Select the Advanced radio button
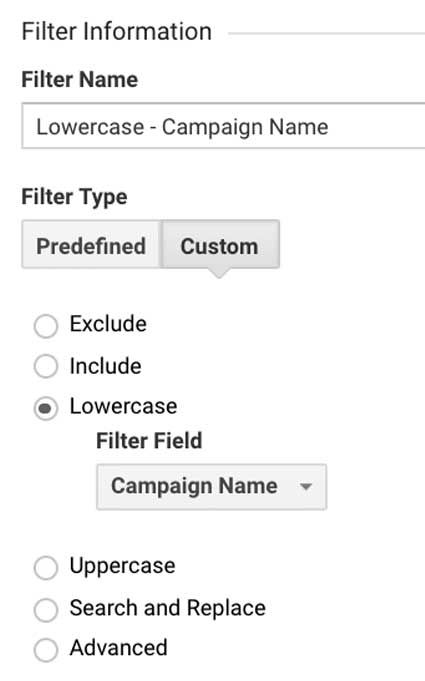 pyautogui.click(x=46, y=650)
